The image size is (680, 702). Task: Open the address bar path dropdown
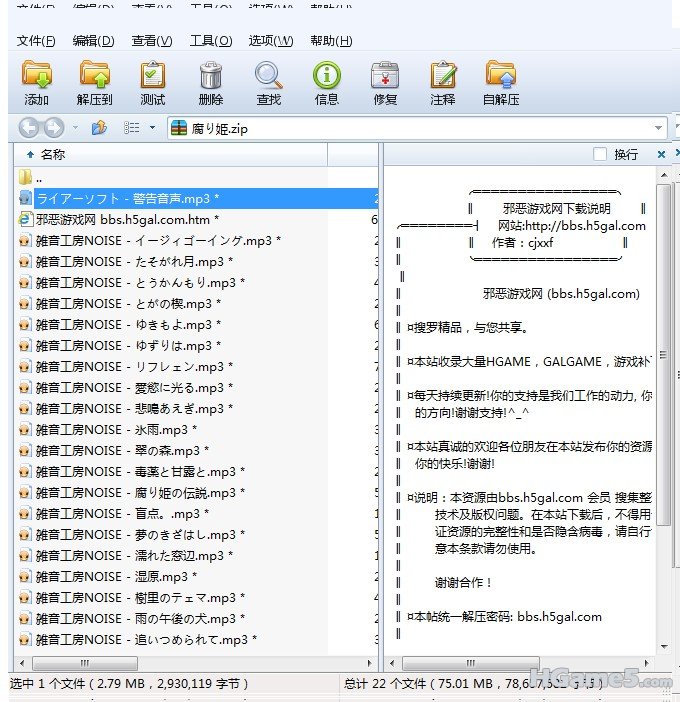(x=657, y=128)
